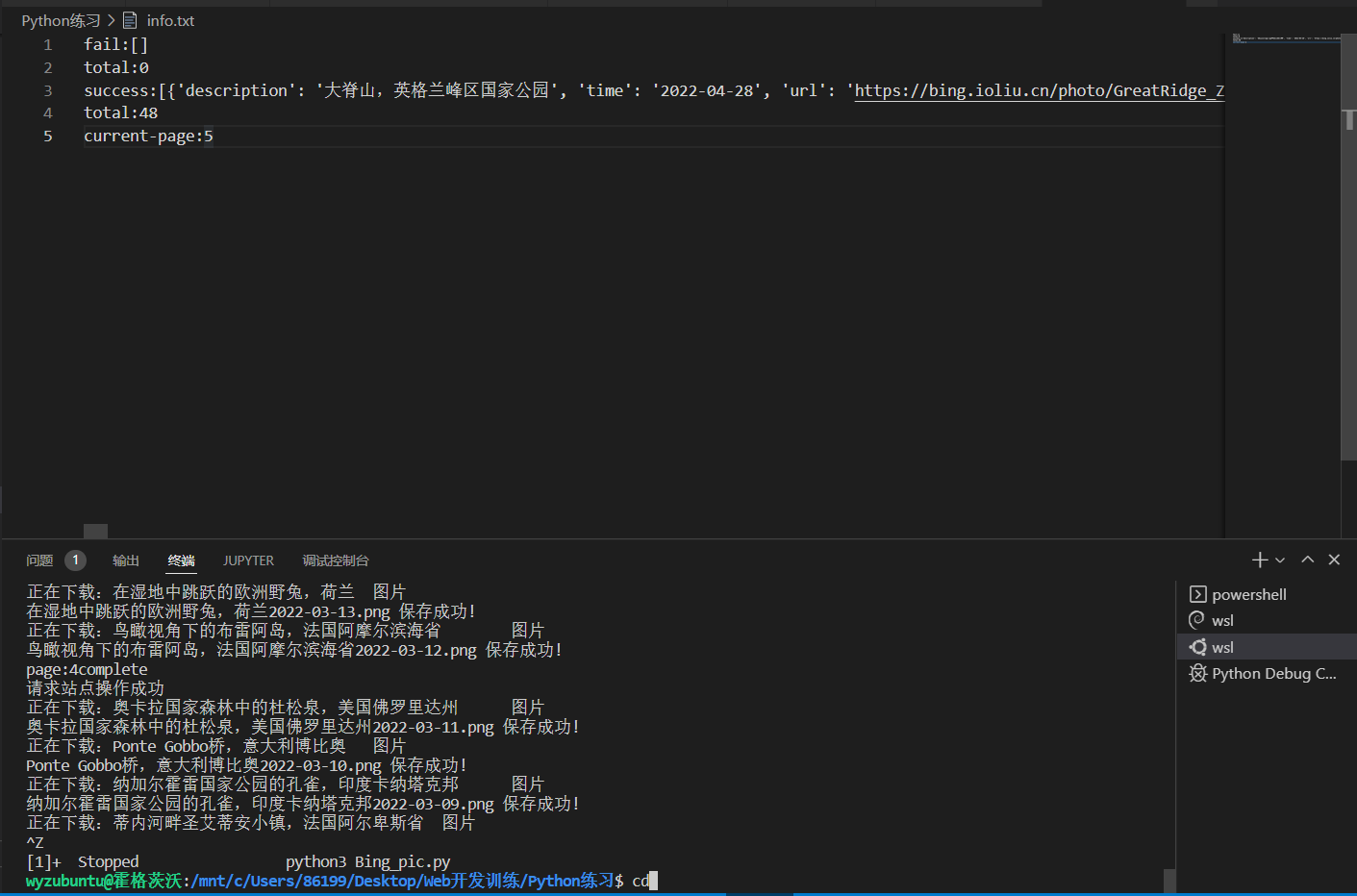This screenshot has height=896, width=1357.
Task: Click the info.txt file icon in breadcrumb
Action: point(131,20)
